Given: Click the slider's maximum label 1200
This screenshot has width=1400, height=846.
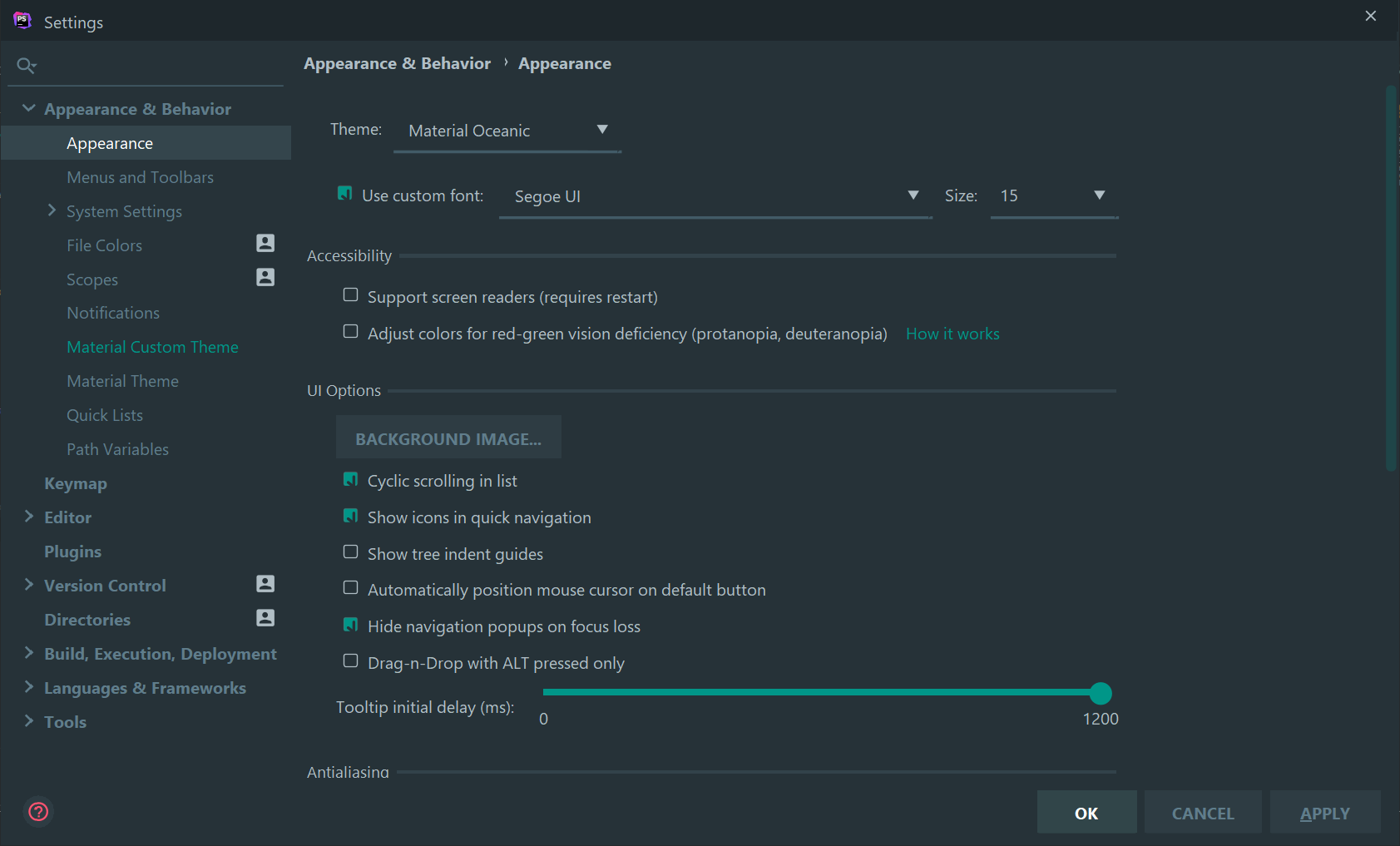Looking at the screenshot, I should 1101,719.
